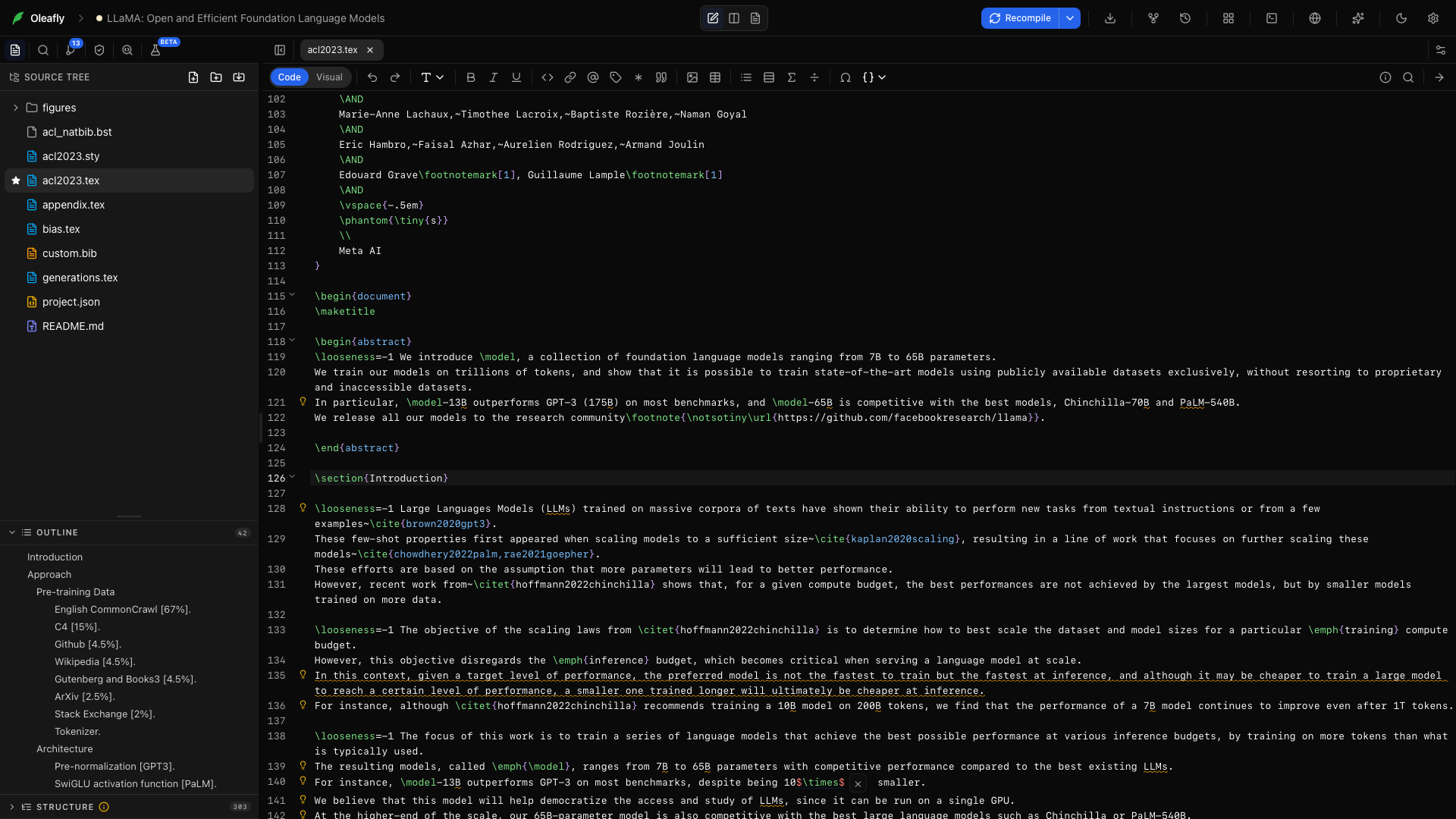The height and width of the screenshot is (819, 1456).
Task: Open the shield check icon panel
Action: click(99, 50)
